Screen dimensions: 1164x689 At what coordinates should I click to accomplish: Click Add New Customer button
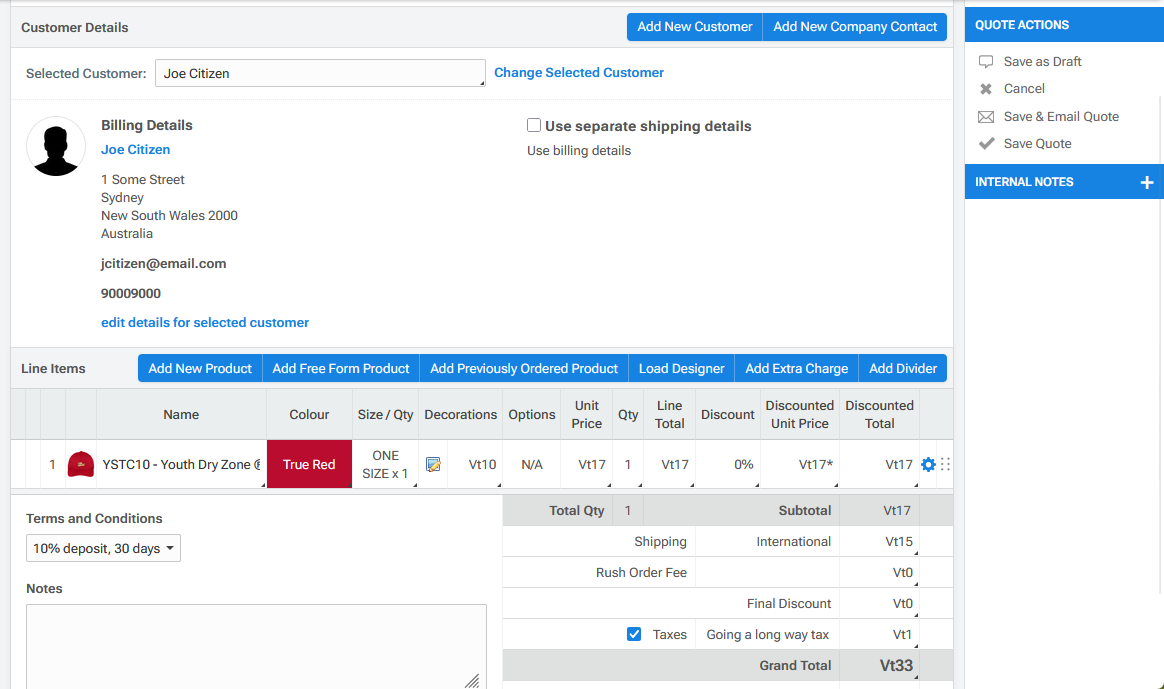tap(694, 27)
